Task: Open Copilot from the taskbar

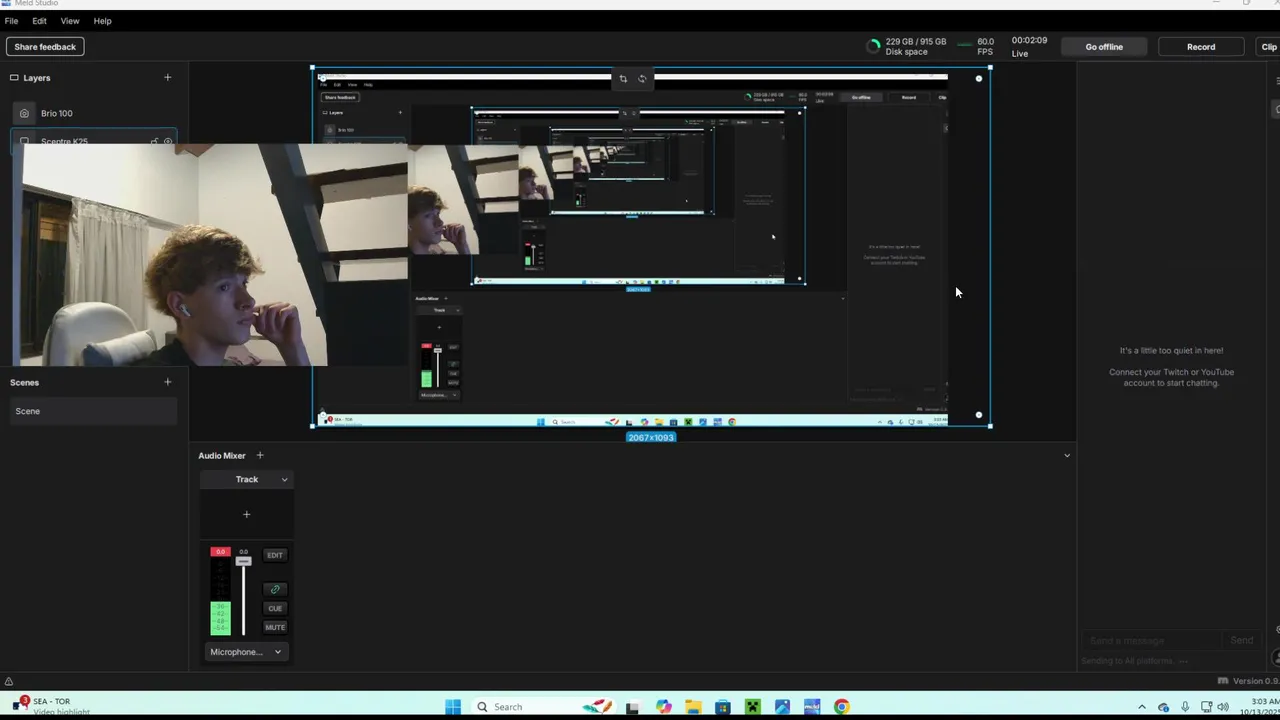Action: pos(663,707)
